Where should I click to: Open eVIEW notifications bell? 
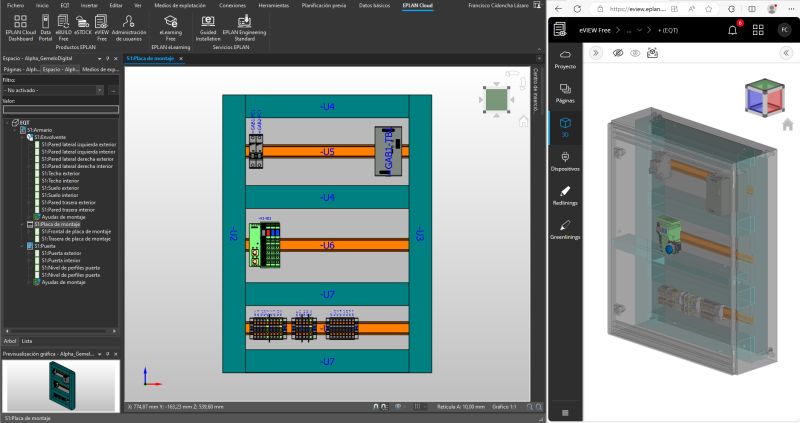click(x=733, y=29)
